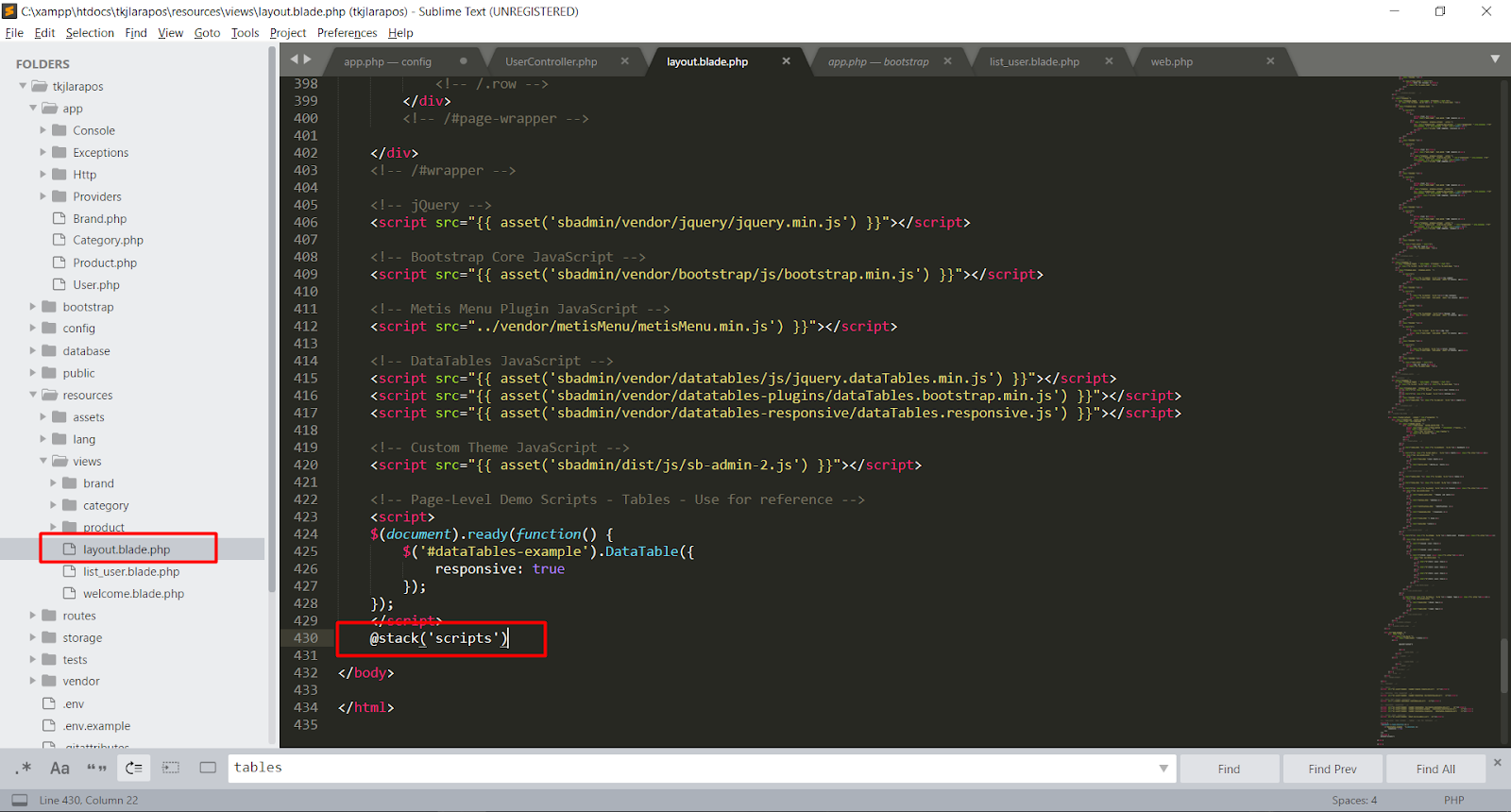Image resolution: width=1511 pixels, height=812 pixels.
Task: Open Category.php file in sidebar
Action: point(108,241)
